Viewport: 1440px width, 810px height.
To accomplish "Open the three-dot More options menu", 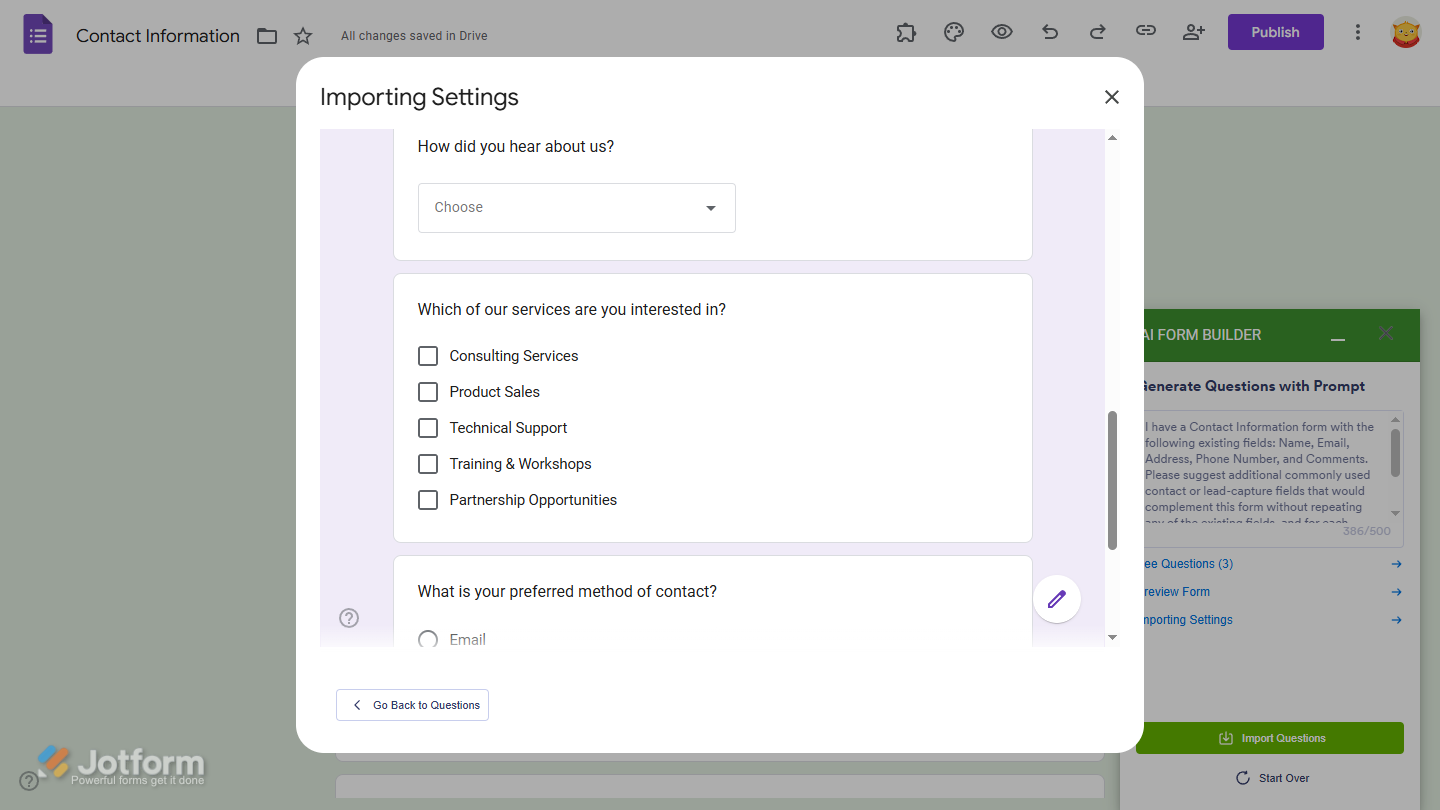I will coord(1358,32).
